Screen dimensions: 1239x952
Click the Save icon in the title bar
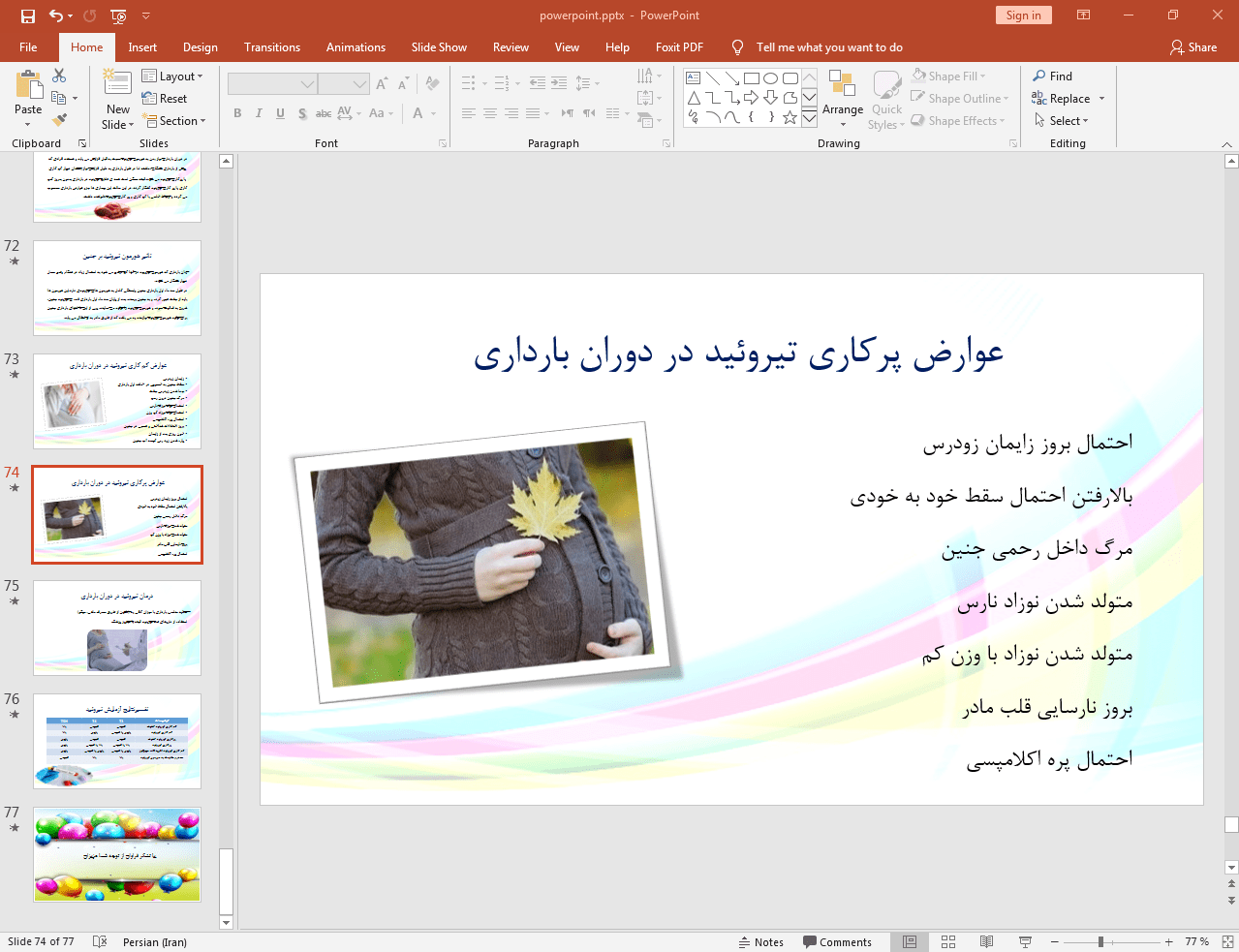(x=28, y=15)
